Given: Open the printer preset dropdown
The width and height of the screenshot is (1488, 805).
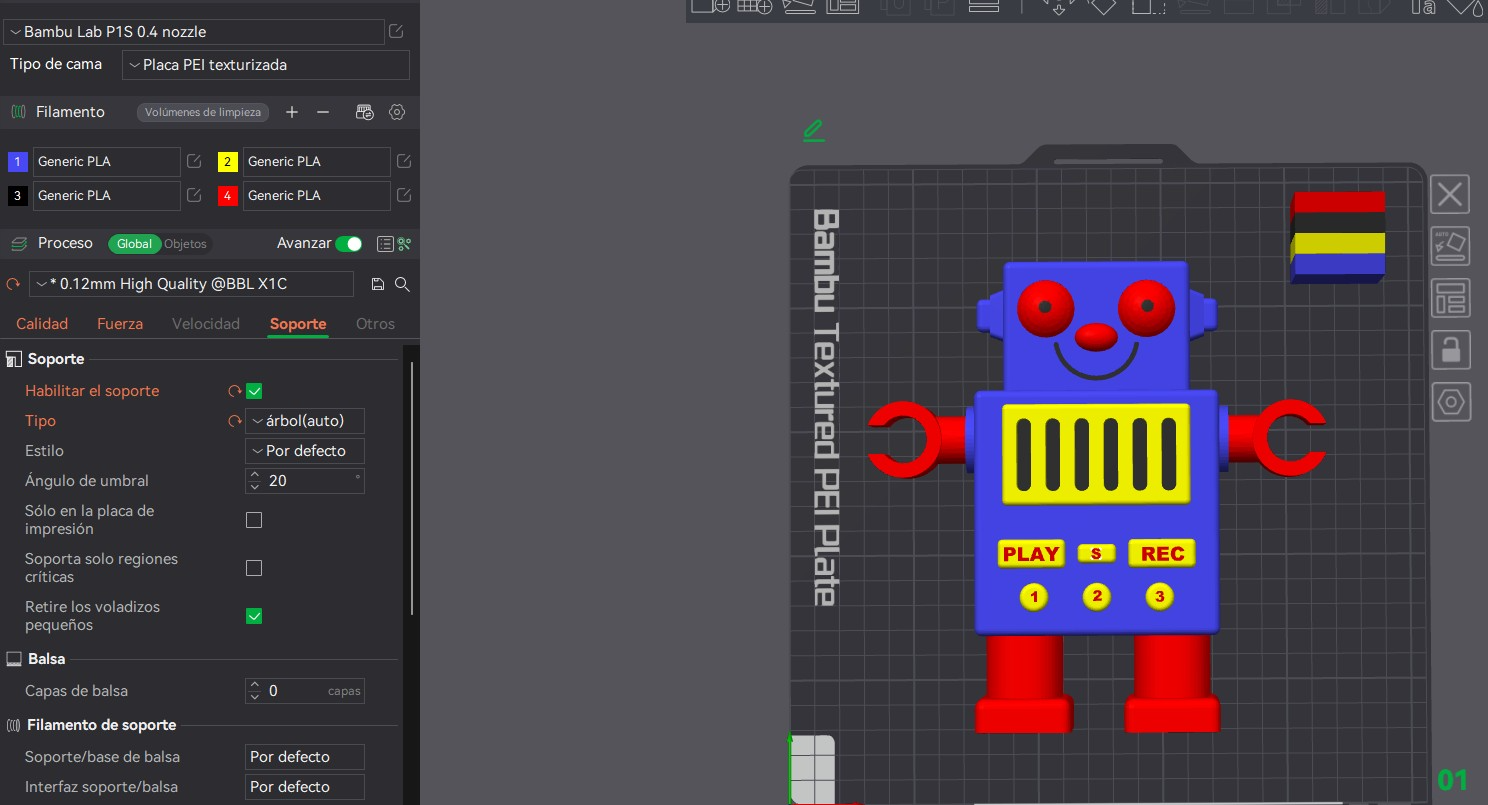Looking at the screenshot, I should pos(194,31).
